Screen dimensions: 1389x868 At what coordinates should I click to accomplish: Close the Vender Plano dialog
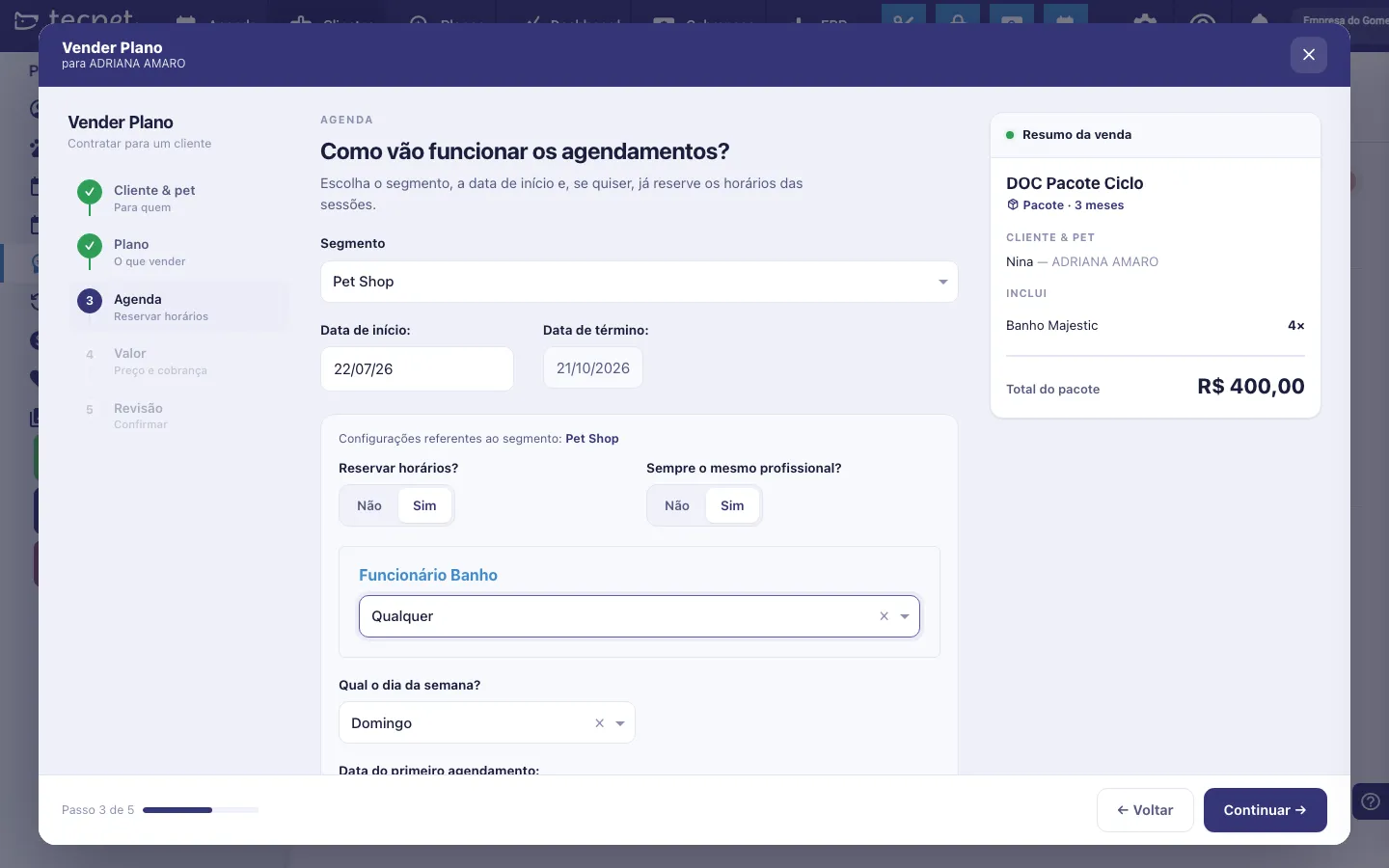coord(1308,55)
